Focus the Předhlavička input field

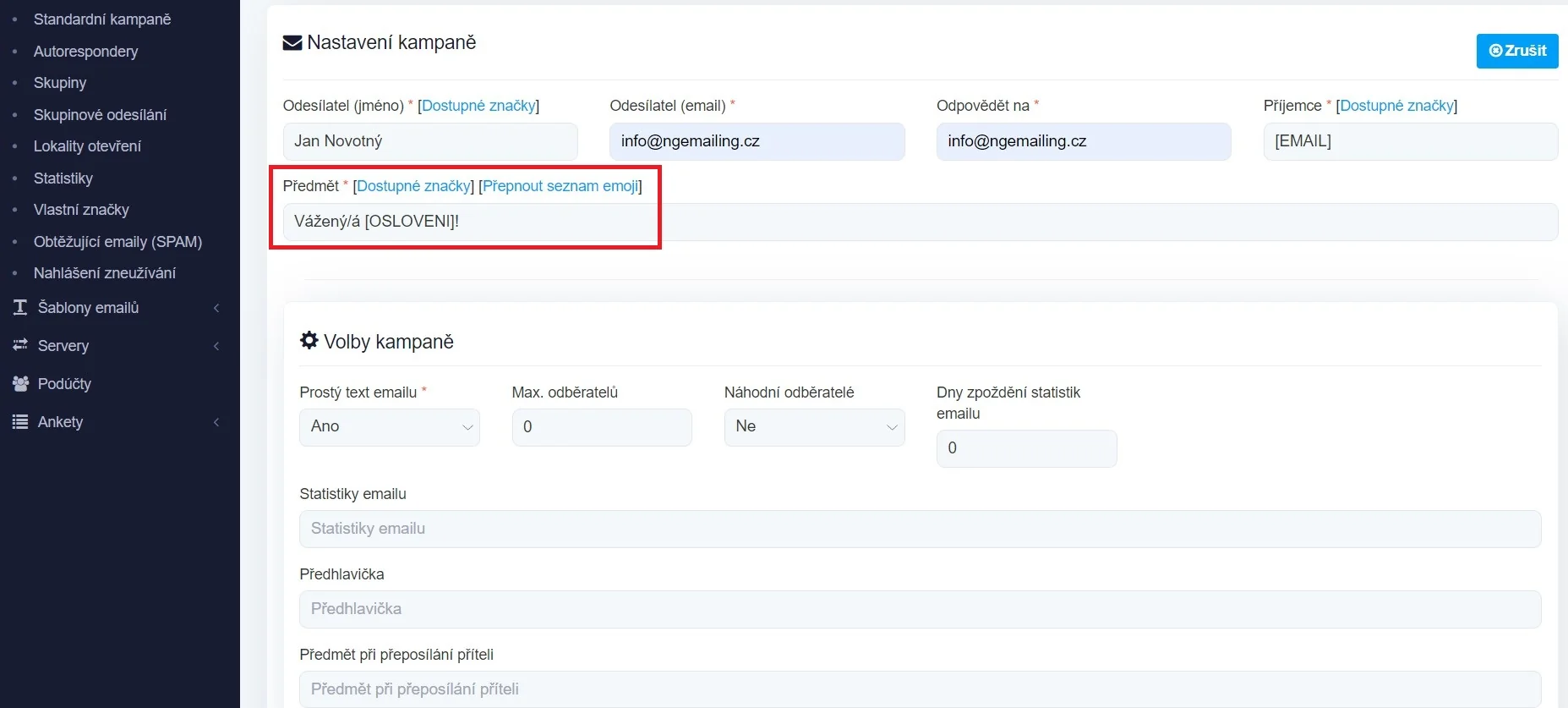tap(920, 609)
